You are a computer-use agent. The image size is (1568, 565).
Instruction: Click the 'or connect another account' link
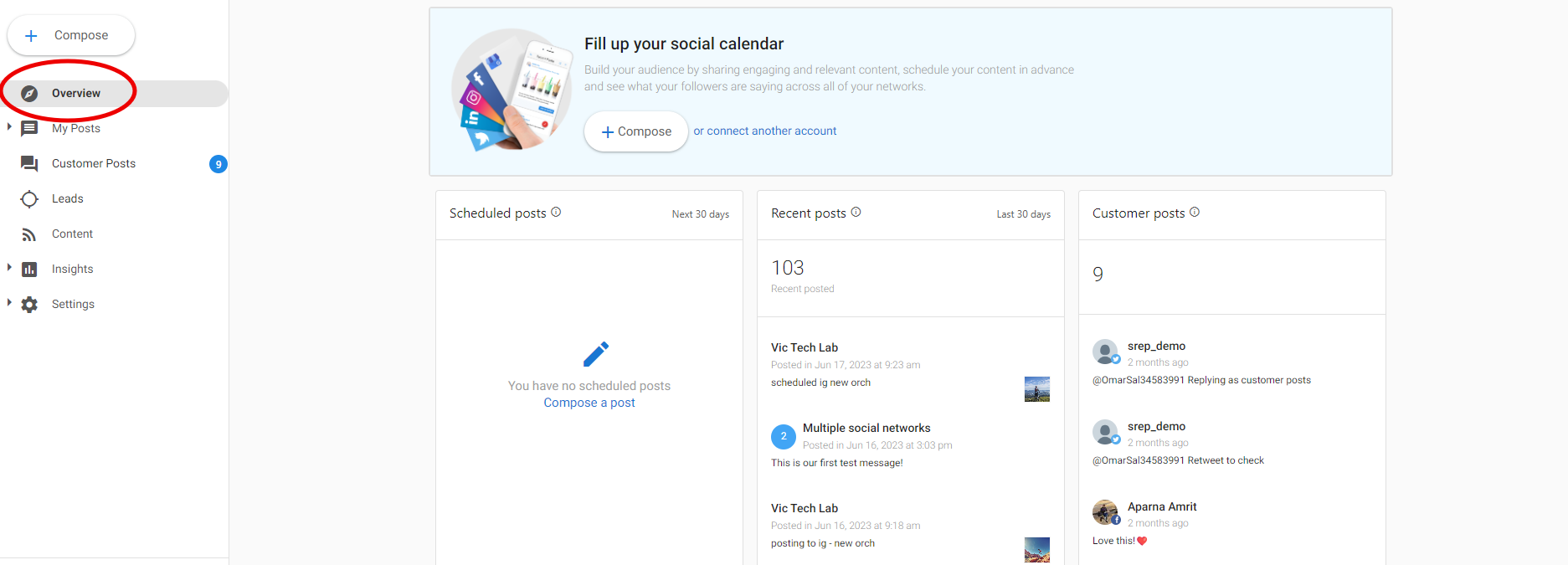(x=764, y=131)
